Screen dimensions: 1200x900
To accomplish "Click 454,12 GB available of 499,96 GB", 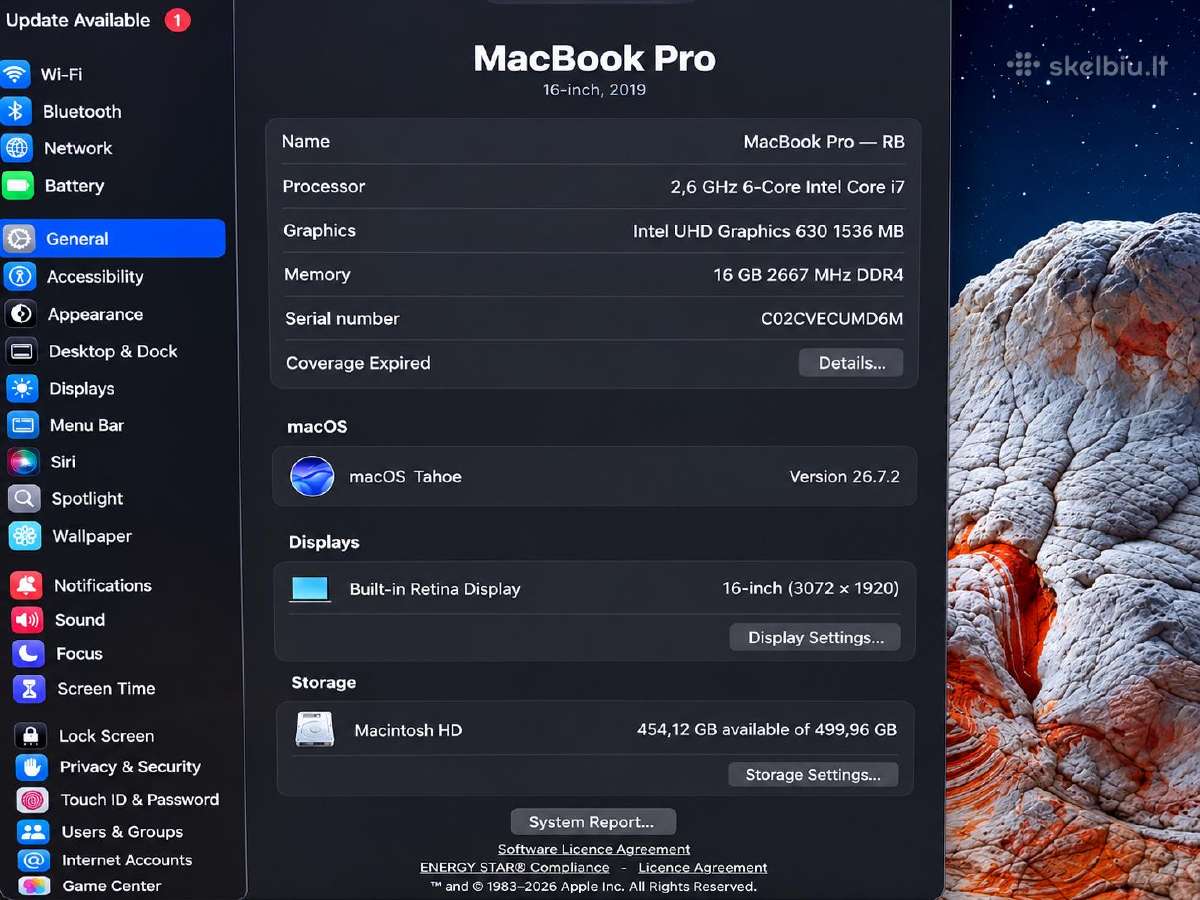I will (x=767, y=729).
